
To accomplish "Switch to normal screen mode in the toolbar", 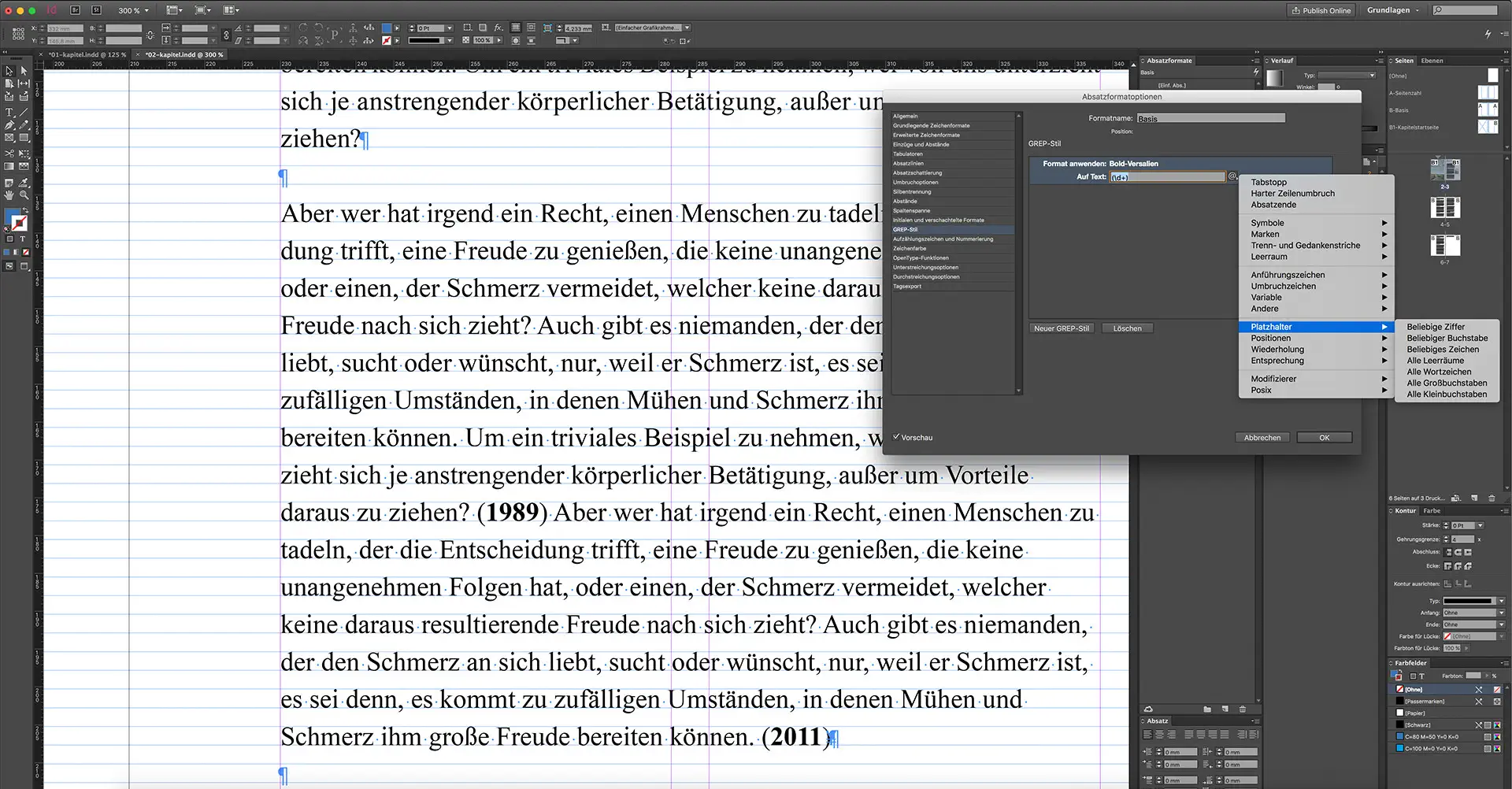I will (x=9, y=265).
